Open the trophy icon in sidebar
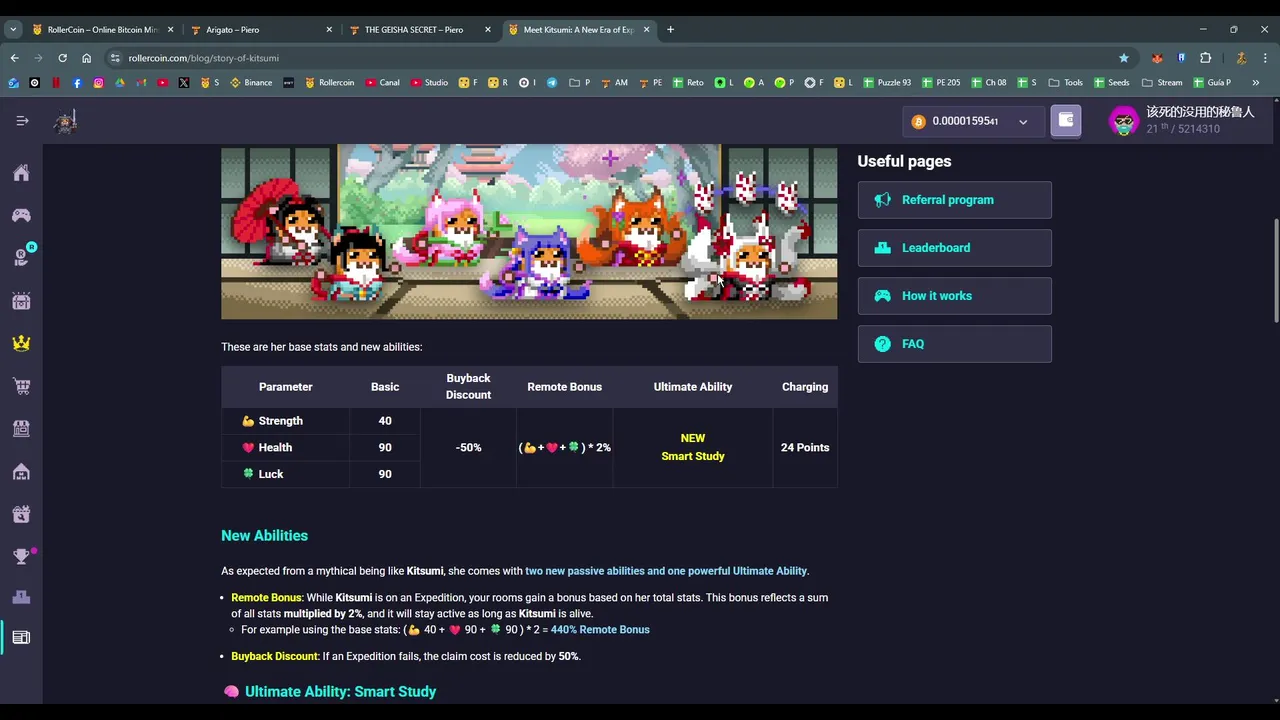 tap(21, 556)
